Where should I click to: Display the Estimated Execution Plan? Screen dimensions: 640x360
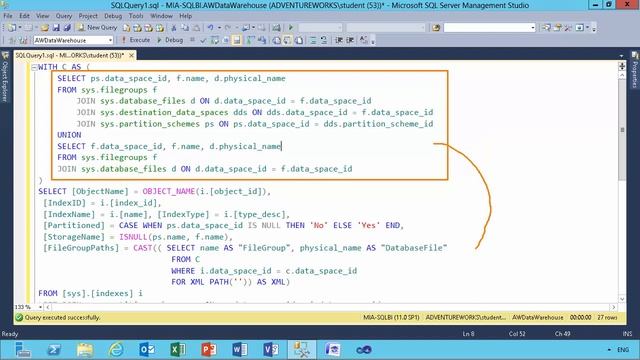coord(215,40)
